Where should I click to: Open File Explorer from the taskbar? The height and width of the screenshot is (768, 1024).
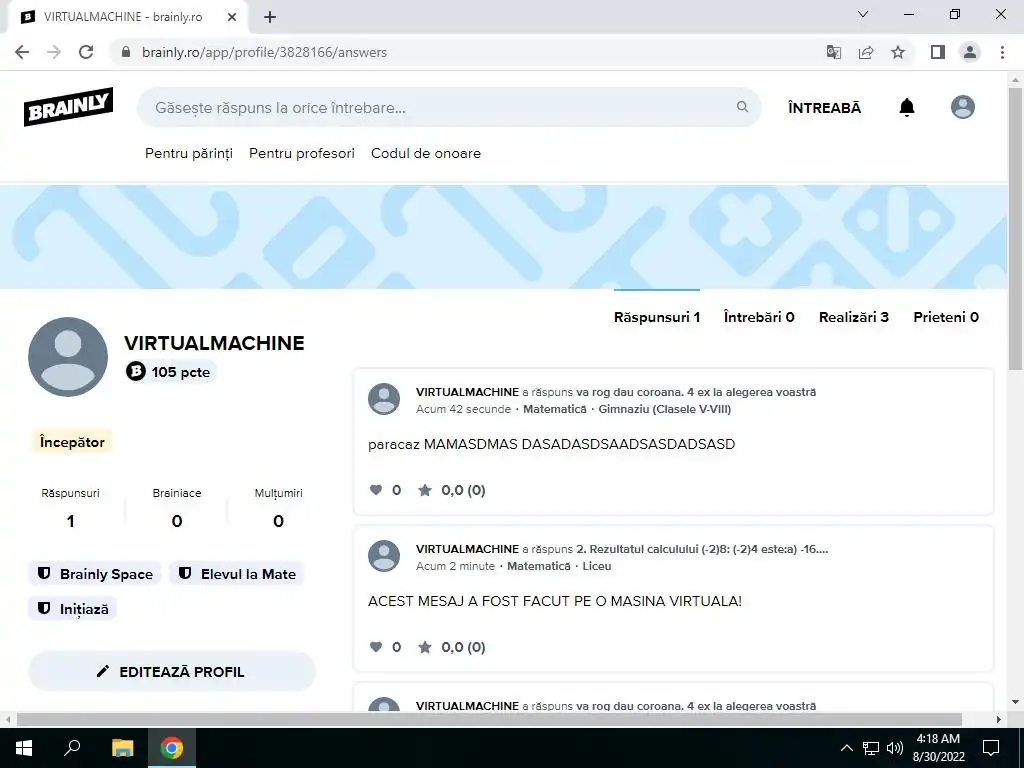point(122,748)
